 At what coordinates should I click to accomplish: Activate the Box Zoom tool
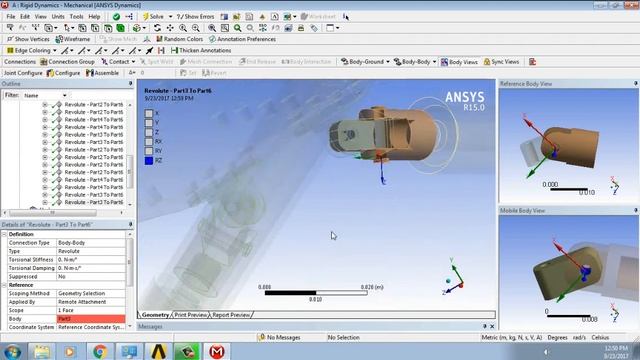(196, 28)
